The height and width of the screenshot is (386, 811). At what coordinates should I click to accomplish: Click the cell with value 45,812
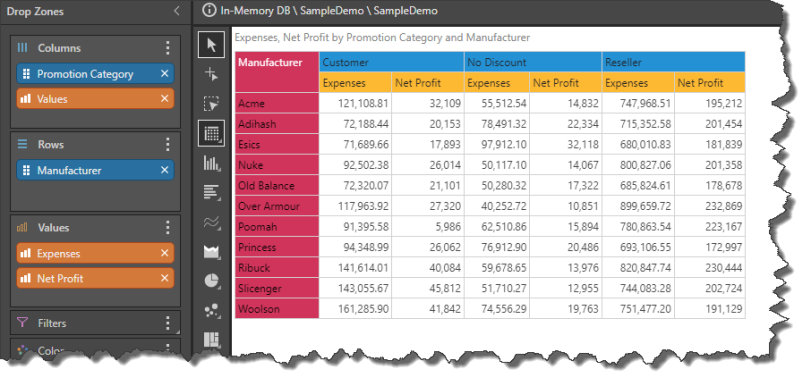coord(428,288)
